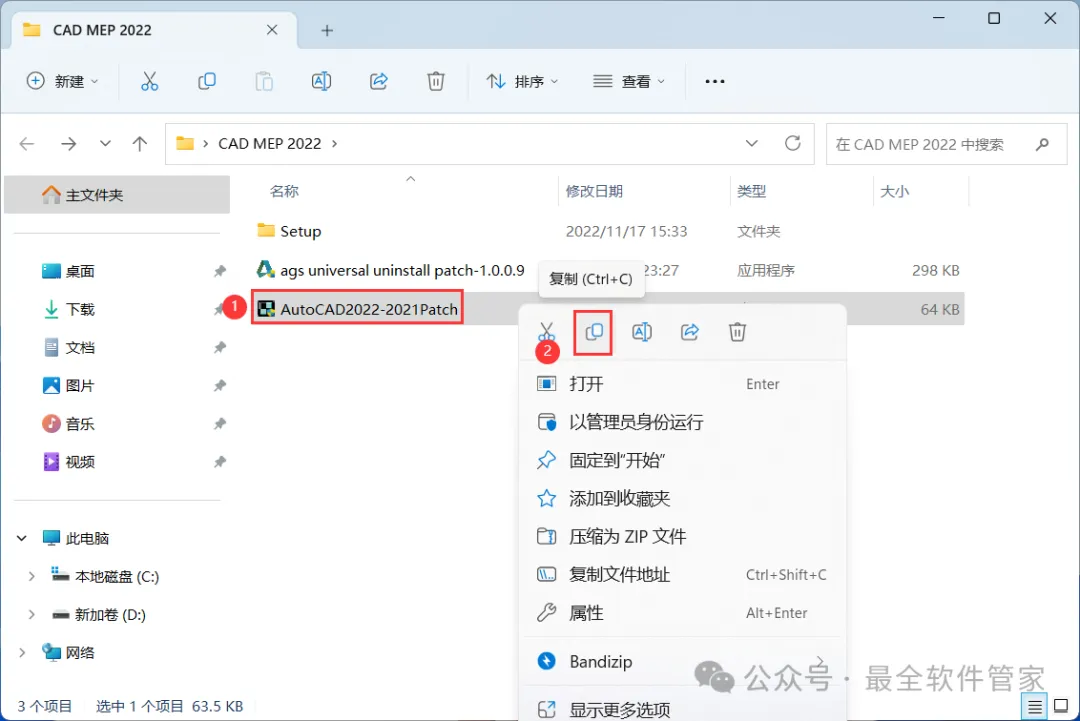The height and width of the screenshot is (721, 1080).
Task: Open the 排序 sort dropdown
Action: [522, 81]
